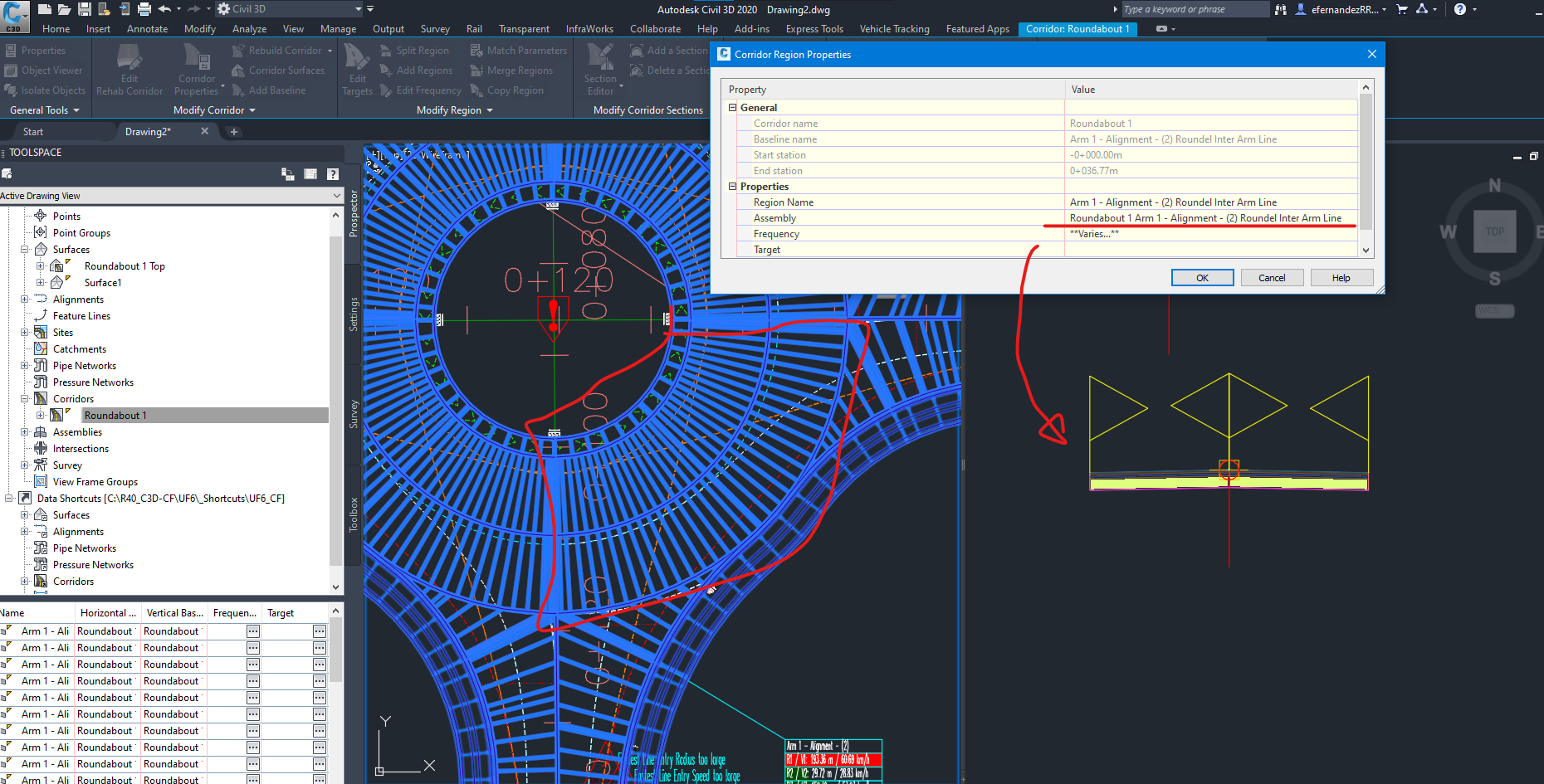Collapse the Properties section in the dialog

[x=732, y=186]
